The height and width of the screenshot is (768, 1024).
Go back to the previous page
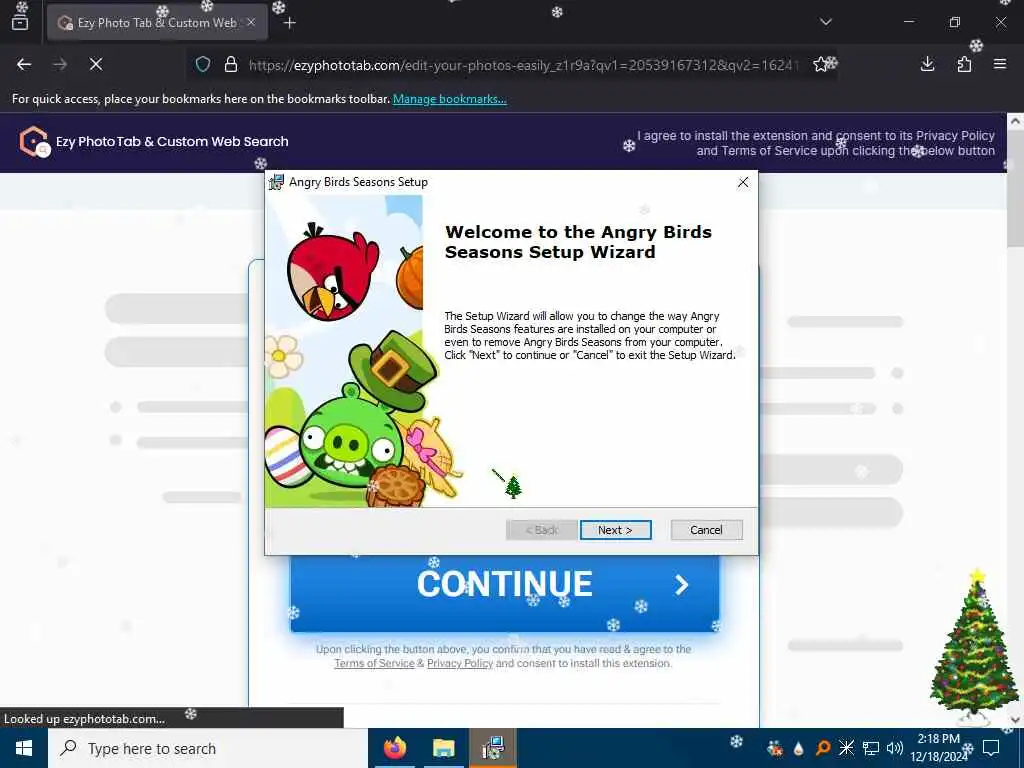24,64
